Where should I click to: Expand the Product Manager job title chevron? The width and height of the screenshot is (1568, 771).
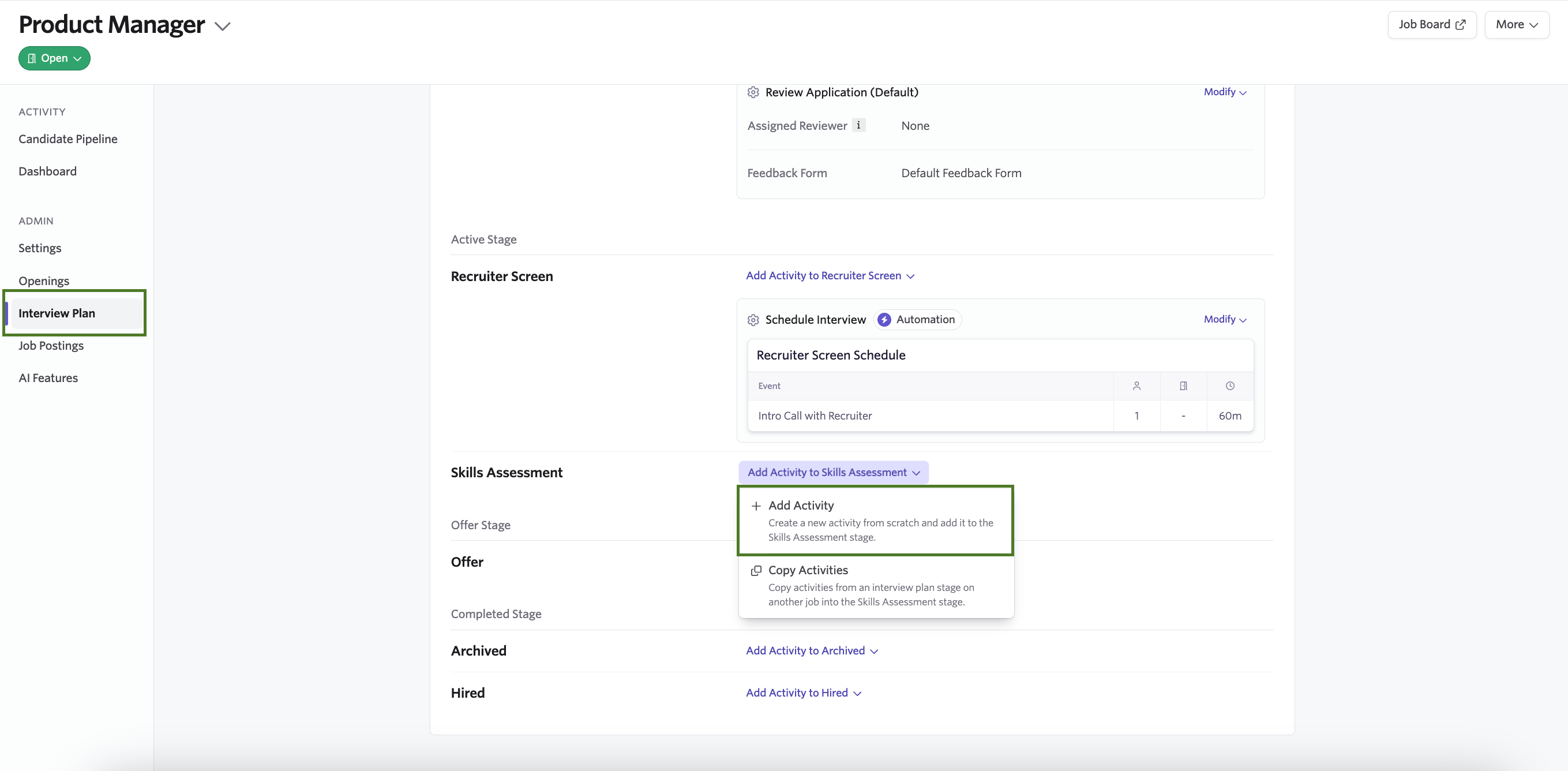pyautogui.click(x=223, y=26)
